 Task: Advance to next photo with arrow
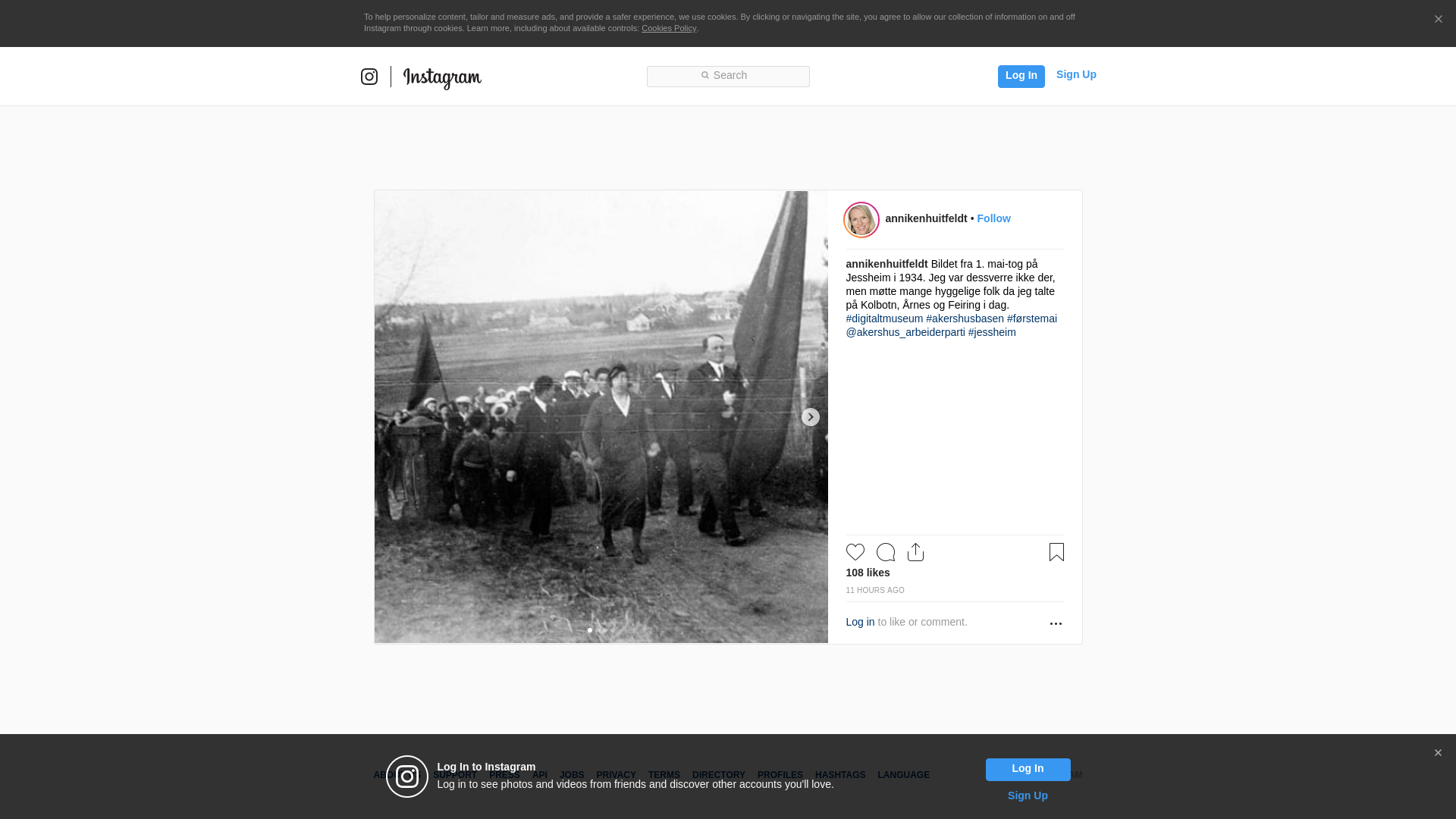coord(810,417)
